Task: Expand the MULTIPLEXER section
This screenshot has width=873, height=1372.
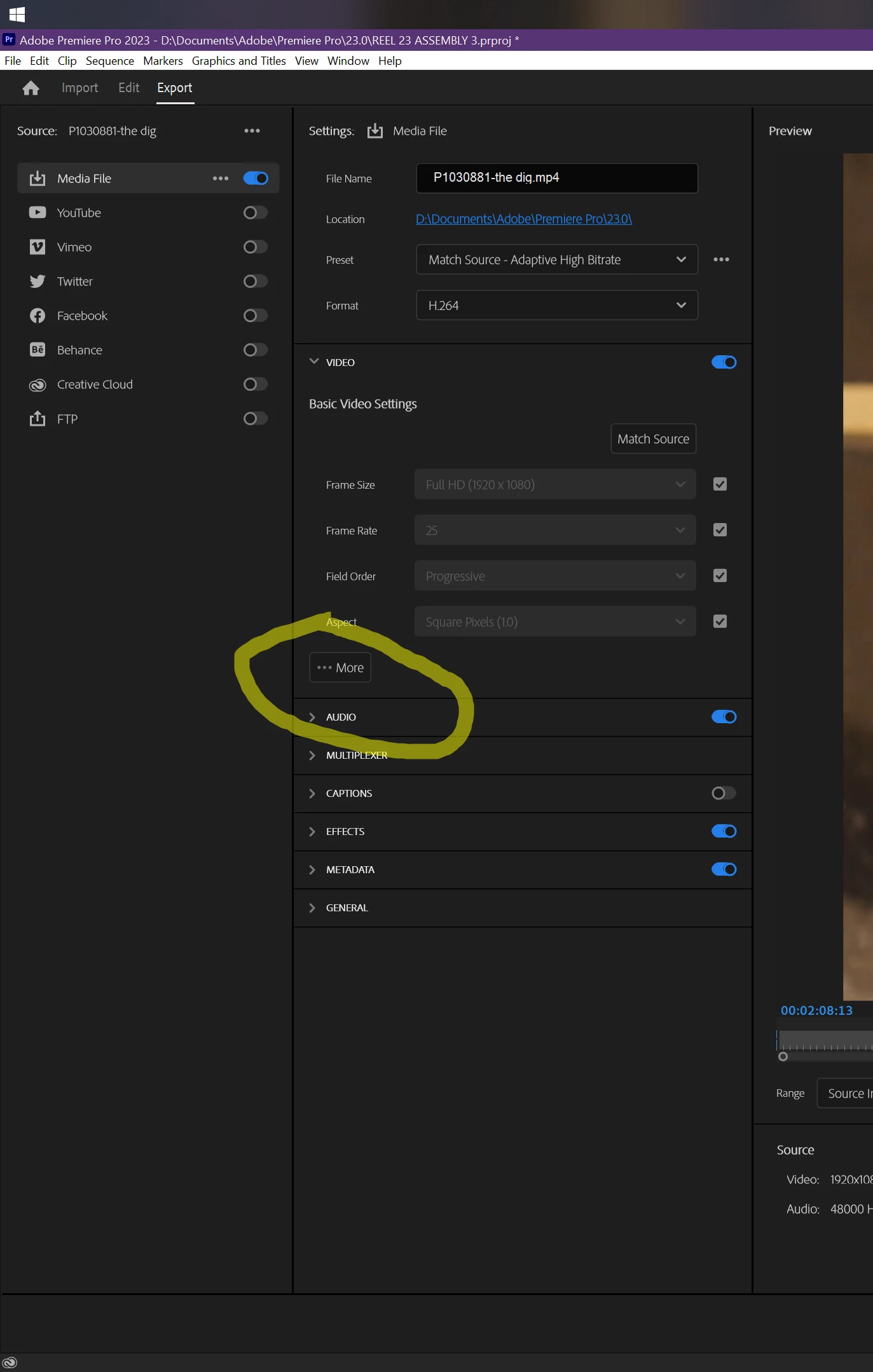Action: click(x=312, y=756)
